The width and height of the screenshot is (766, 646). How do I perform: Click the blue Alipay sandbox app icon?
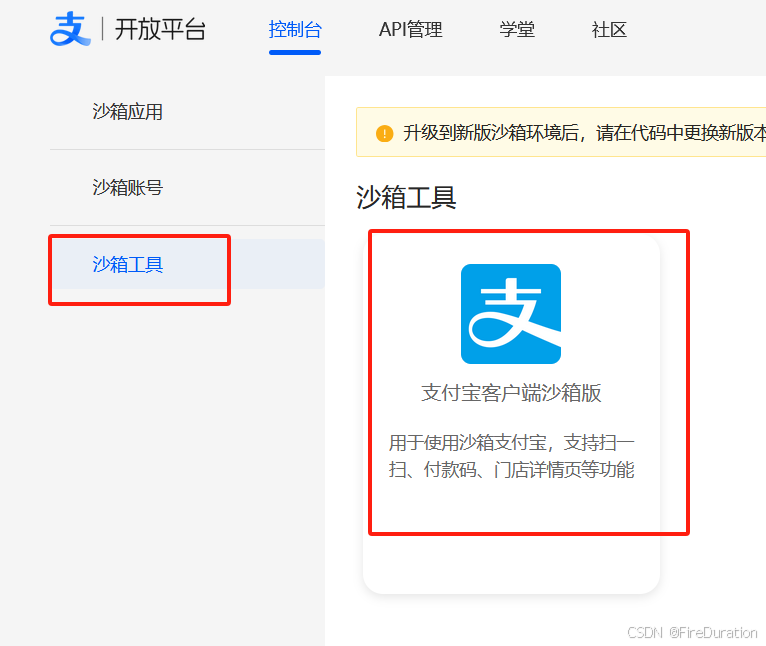pyautogui.click(x=511, y=314)
